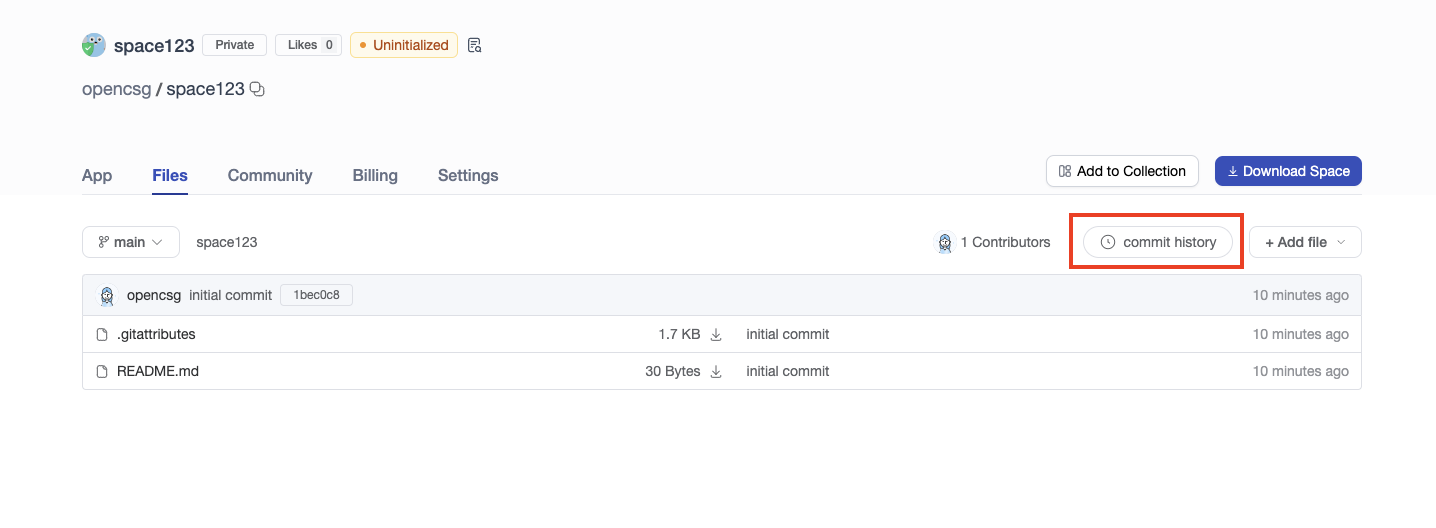Download the README.md file
The image size is (1436, 528).
click(x=716, y=372)
